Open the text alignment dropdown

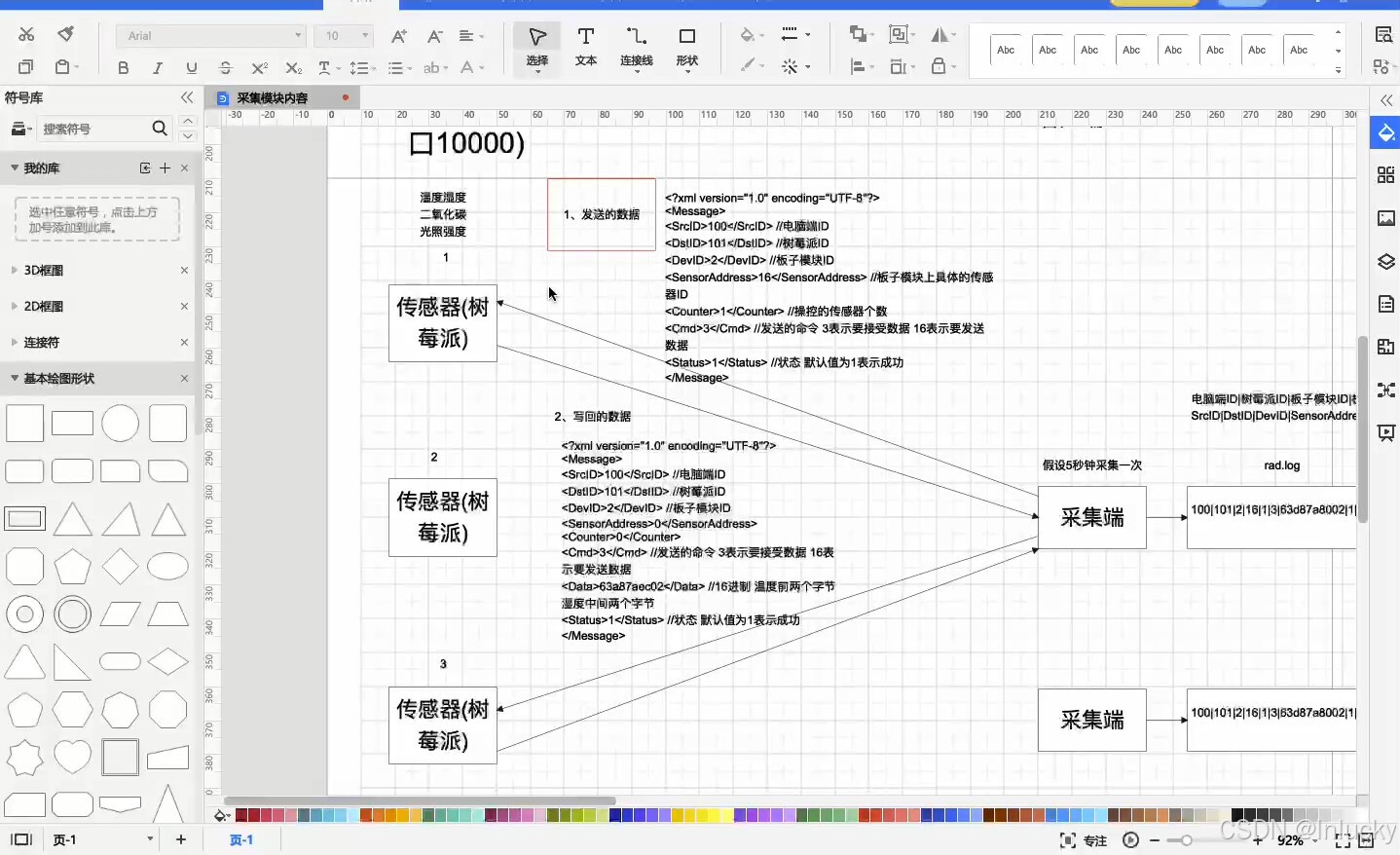point(471,36)
